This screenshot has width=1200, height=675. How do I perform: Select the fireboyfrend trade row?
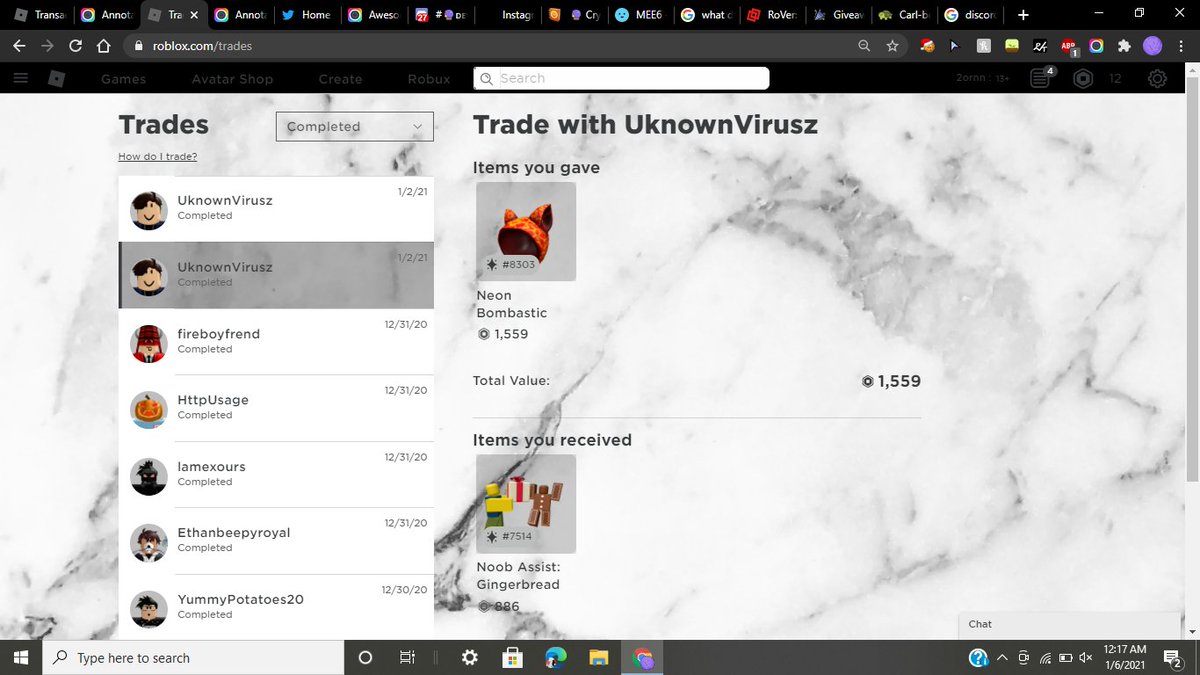(276, 342)
